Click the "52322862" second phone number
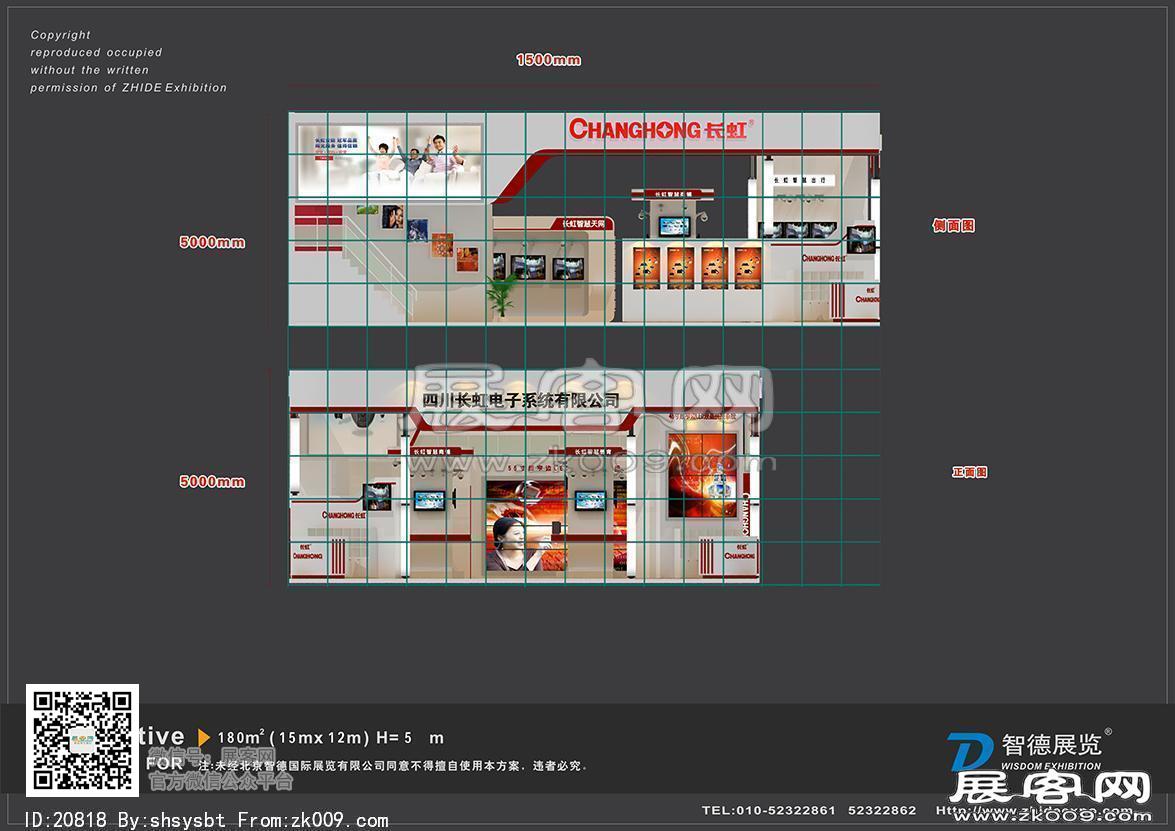This screenshot has width=1175, height=831. tap(882, 810)
